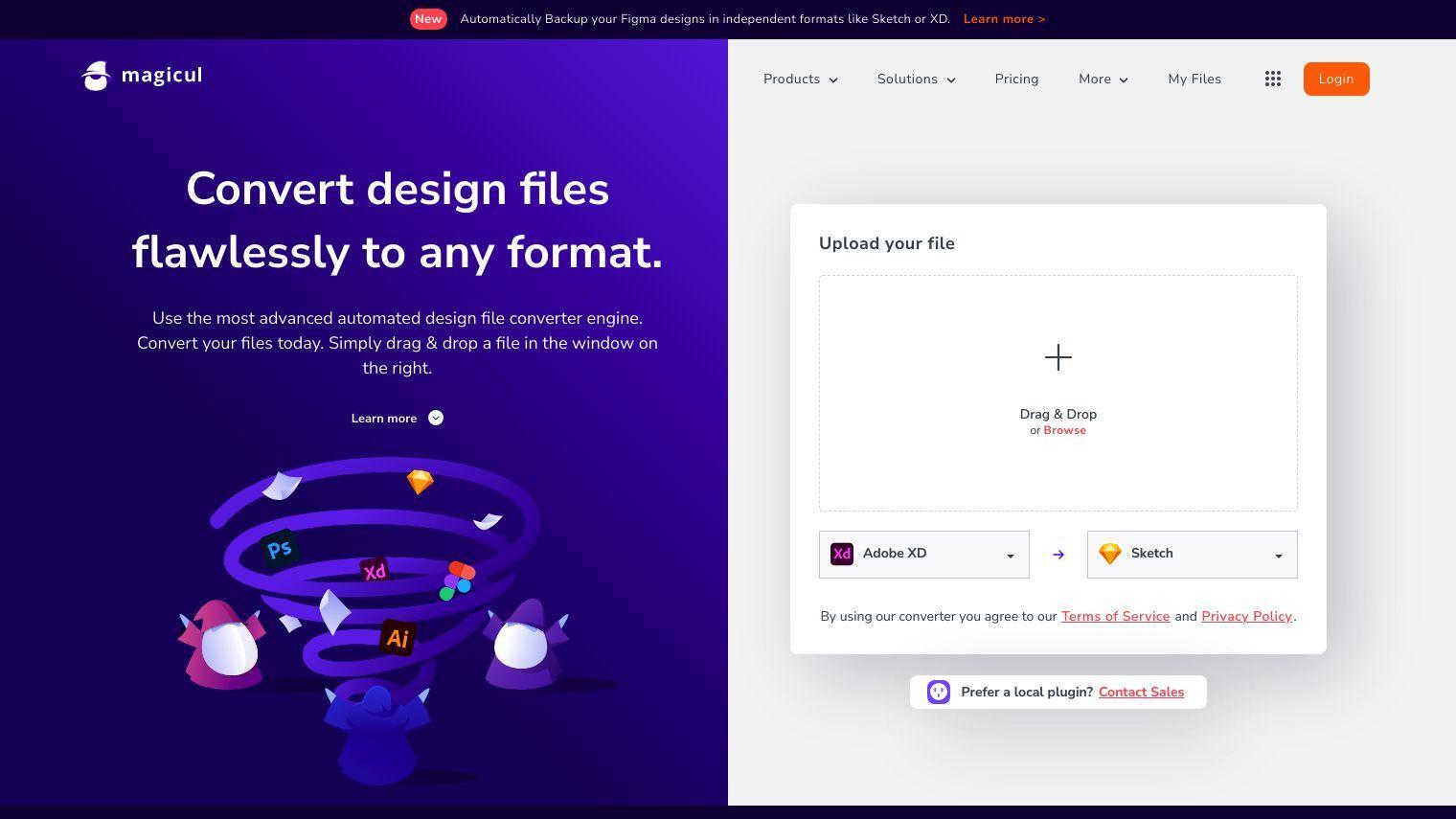Click the Upload your file heading
Viewport: 1456px width, 819px height.
(887, 243)
